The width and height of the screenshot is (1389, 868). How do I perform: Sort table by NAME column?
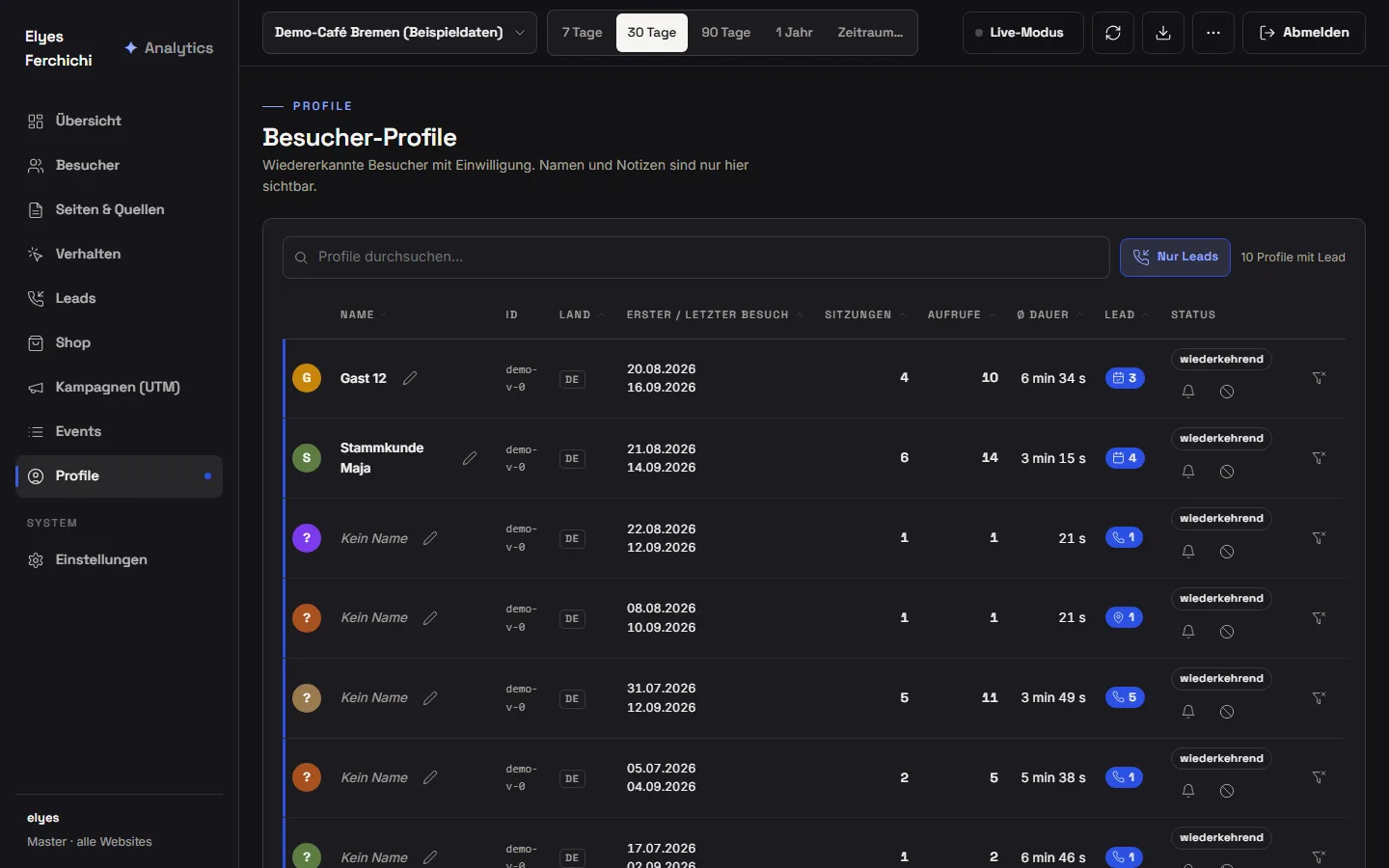pyautogui.click(x=364, y=315)
